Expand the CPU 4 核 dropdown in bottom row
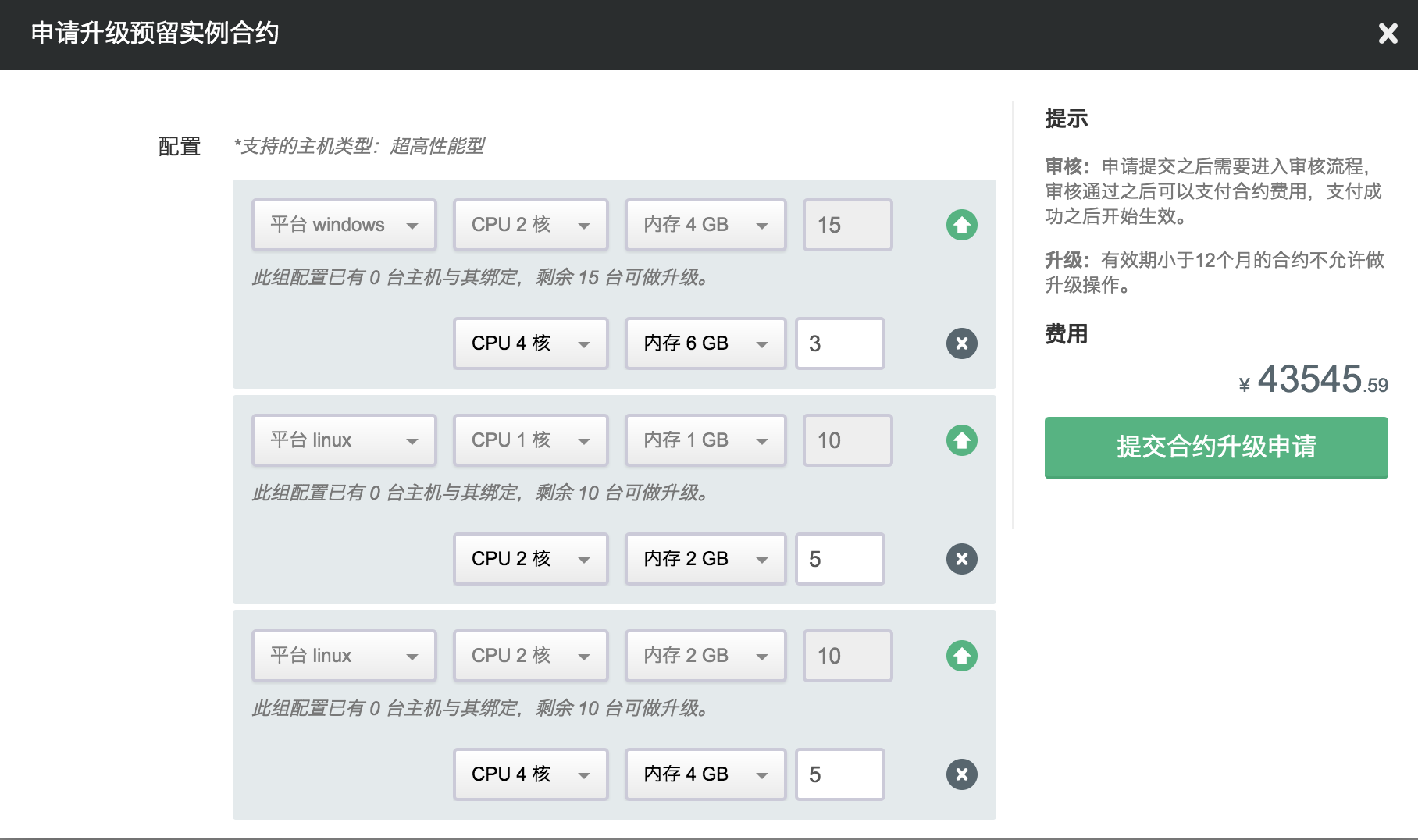 530,774
